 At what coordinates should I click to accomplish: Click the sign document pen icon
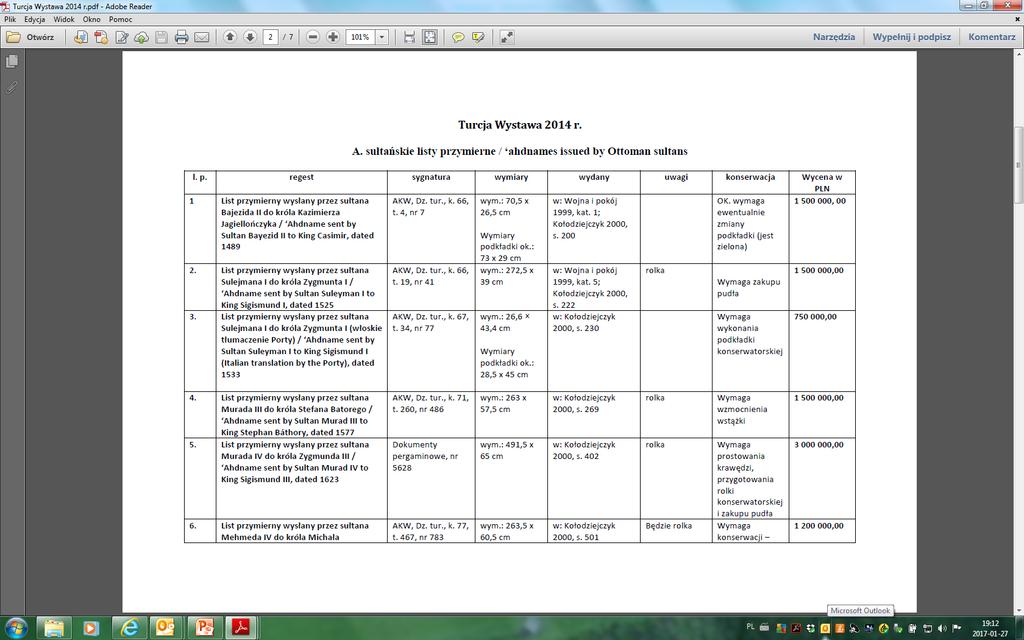tap(121, 37)
